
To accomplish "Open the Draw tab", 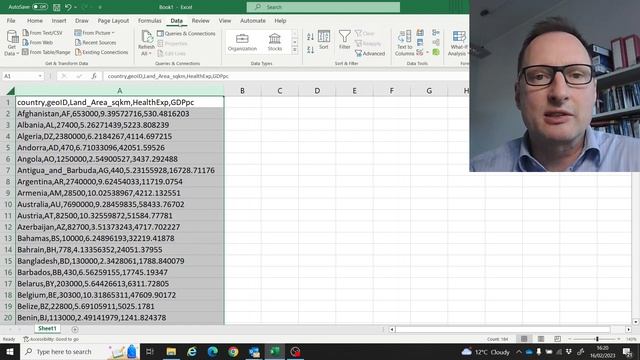I will click(82, 20).
